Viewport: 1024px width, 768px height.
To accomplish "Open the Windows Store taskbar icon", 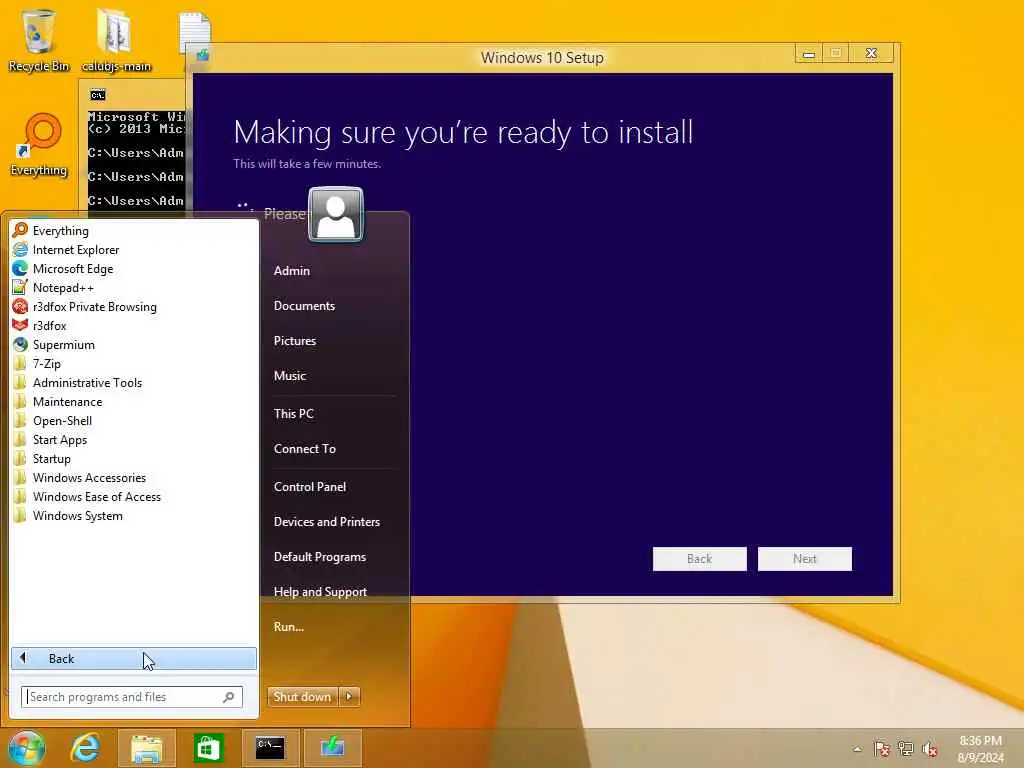I will point(208,748).
